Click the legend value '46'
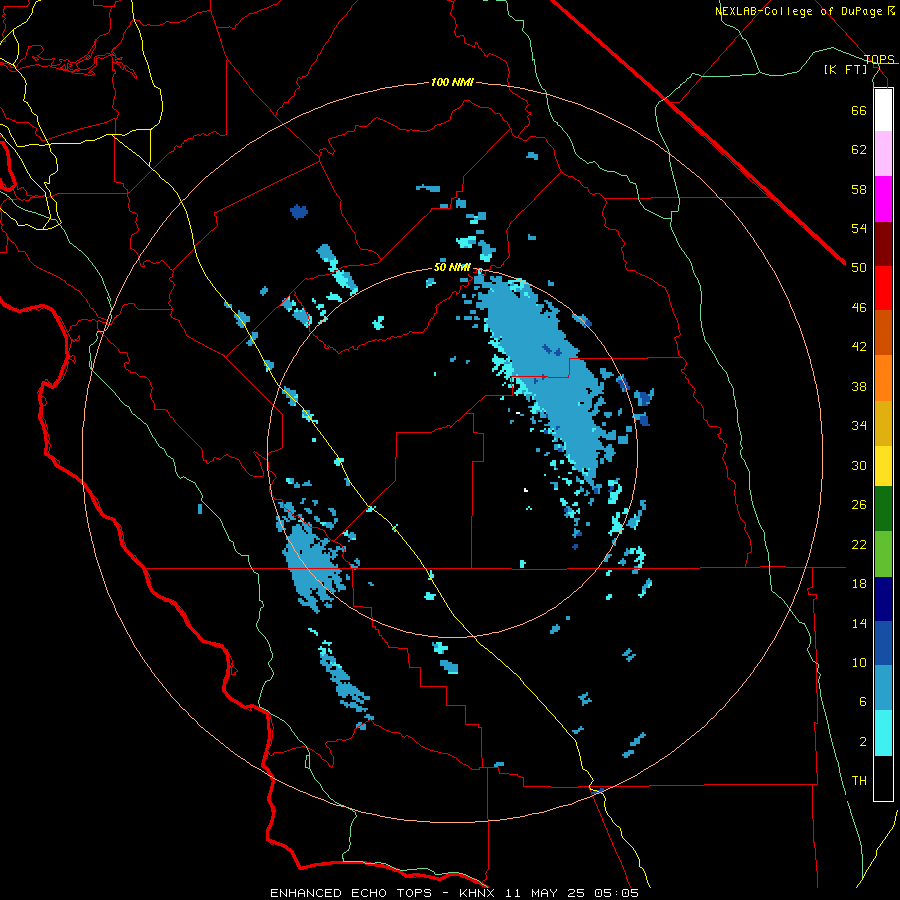 [859, 308]
